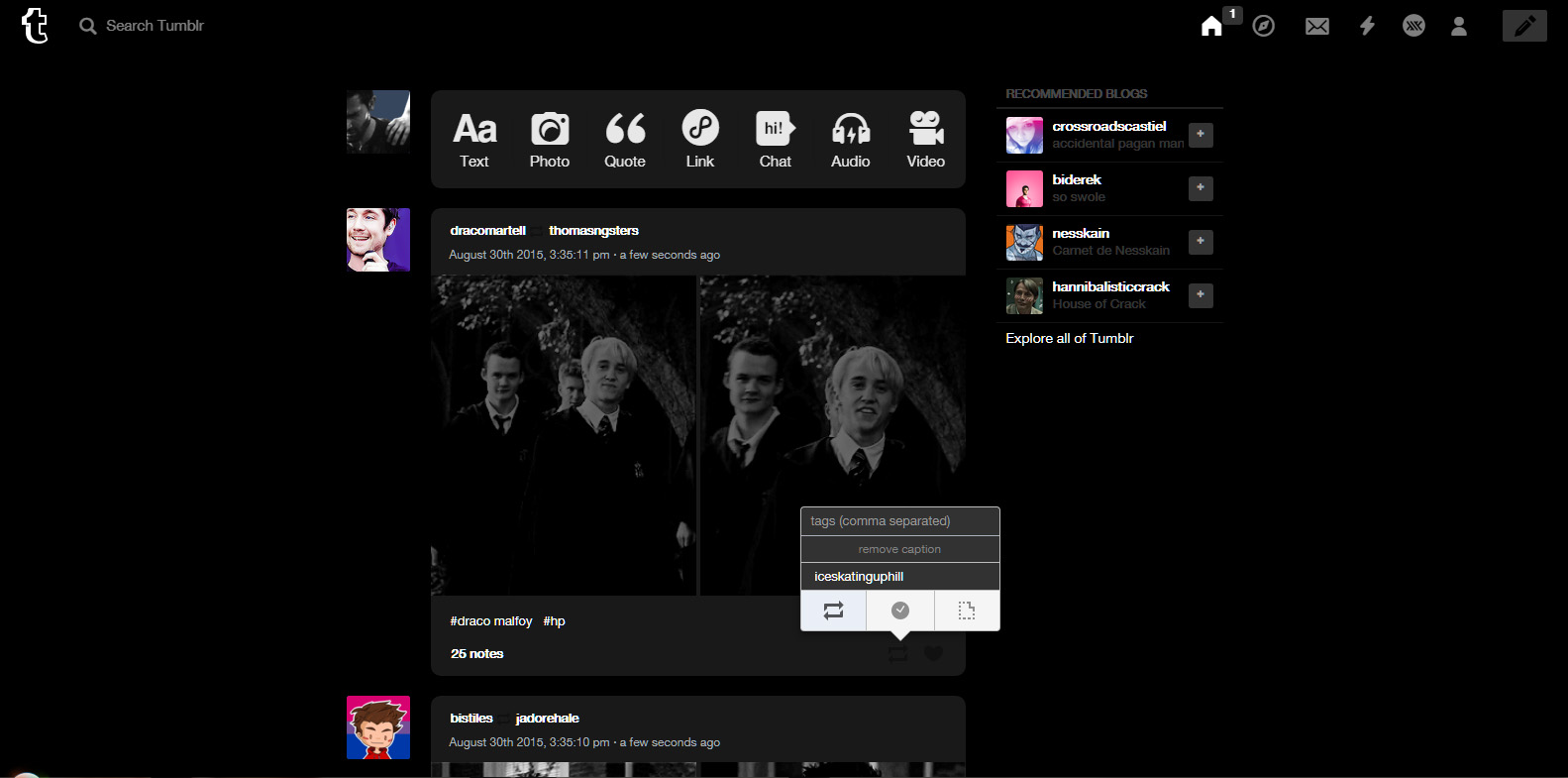Image resolution: width=1568 pixels, height=778 pixels.
Task: Click the checkmark circle button in the popup
Action: [900, 611]
